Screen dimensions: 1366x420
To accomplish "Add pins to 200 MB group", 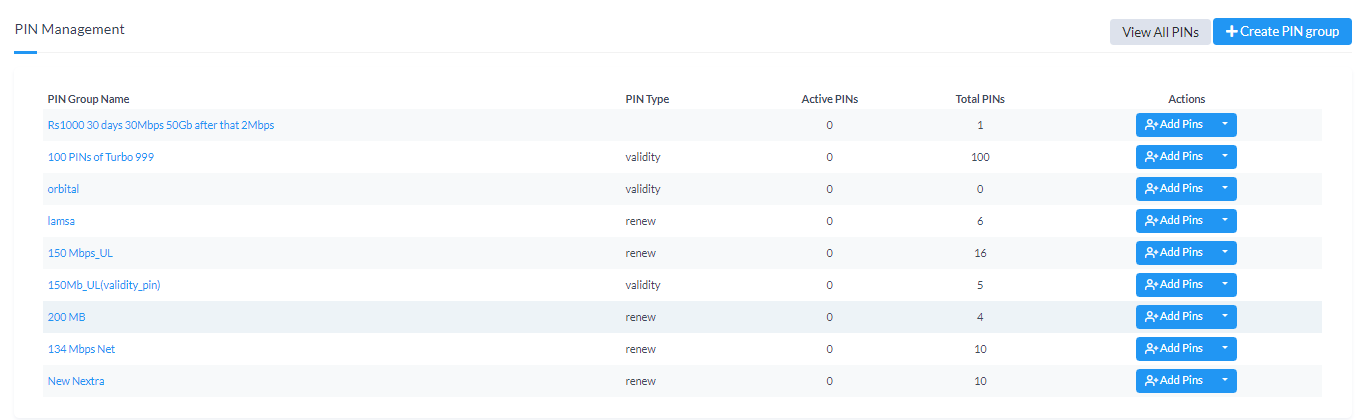I will pos(1174,317).
